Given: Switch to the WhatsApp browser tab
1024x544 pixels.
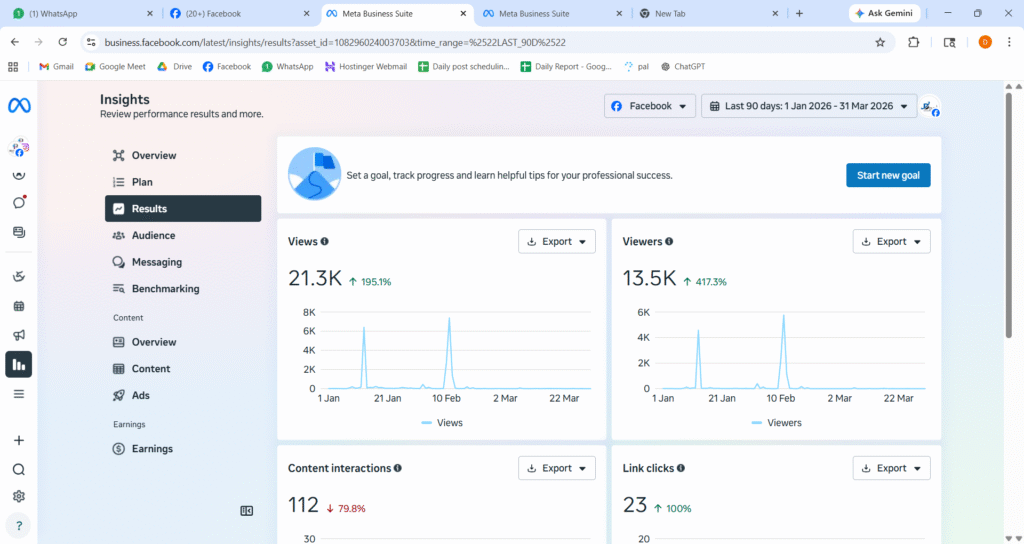Looking at the screenshot, I should (78, 14).
